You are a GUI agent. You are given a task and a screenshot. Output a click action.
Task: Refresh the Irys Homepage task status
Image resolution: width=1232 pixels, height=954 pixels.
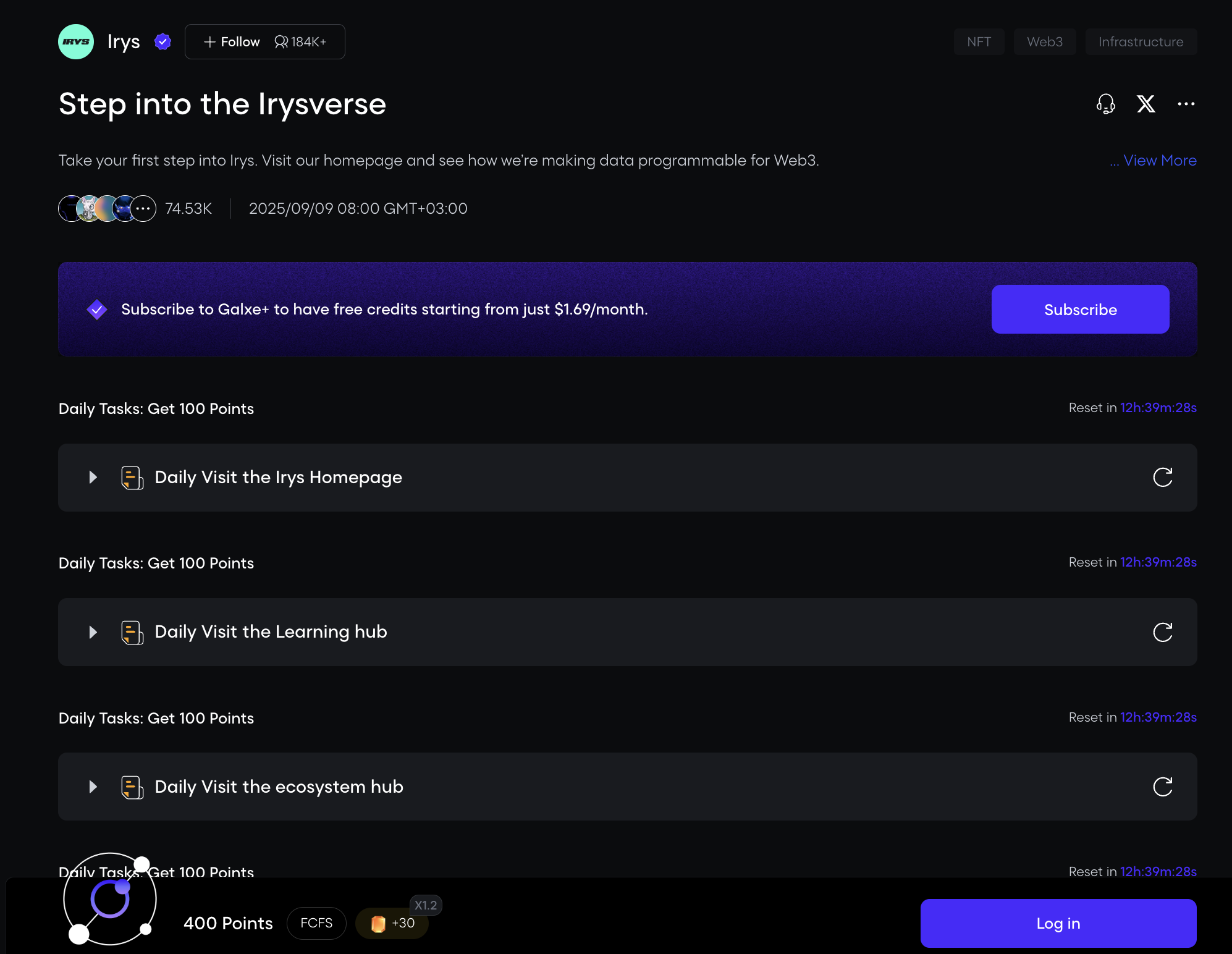pos(1162,477)
